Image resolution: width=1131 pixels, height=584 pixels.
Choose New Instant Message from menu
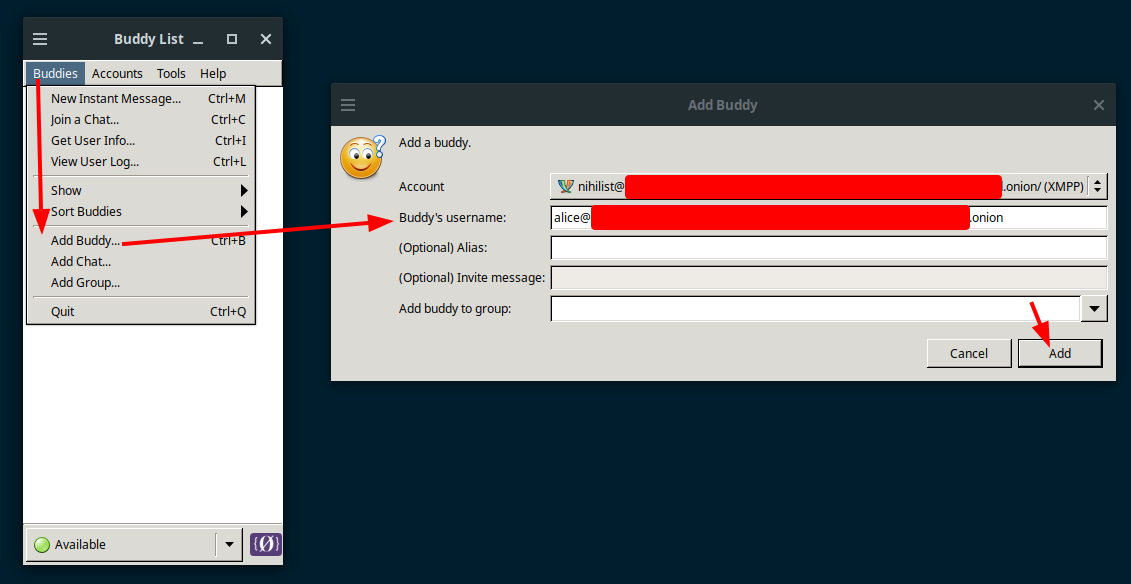(x=141, y=98)
